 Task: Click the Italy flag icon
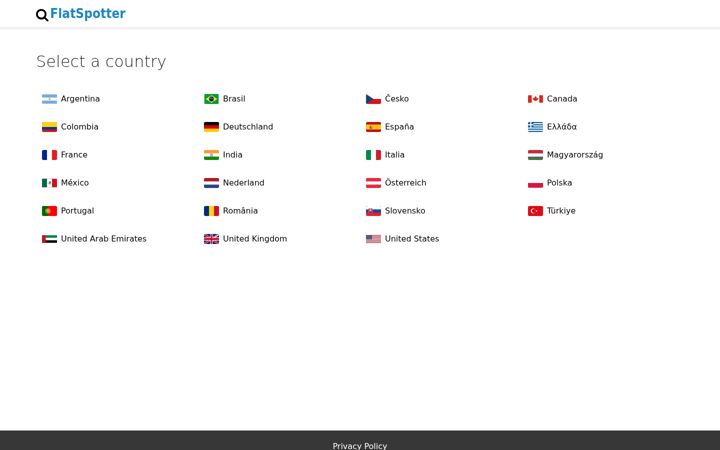[x=373, y=155]
